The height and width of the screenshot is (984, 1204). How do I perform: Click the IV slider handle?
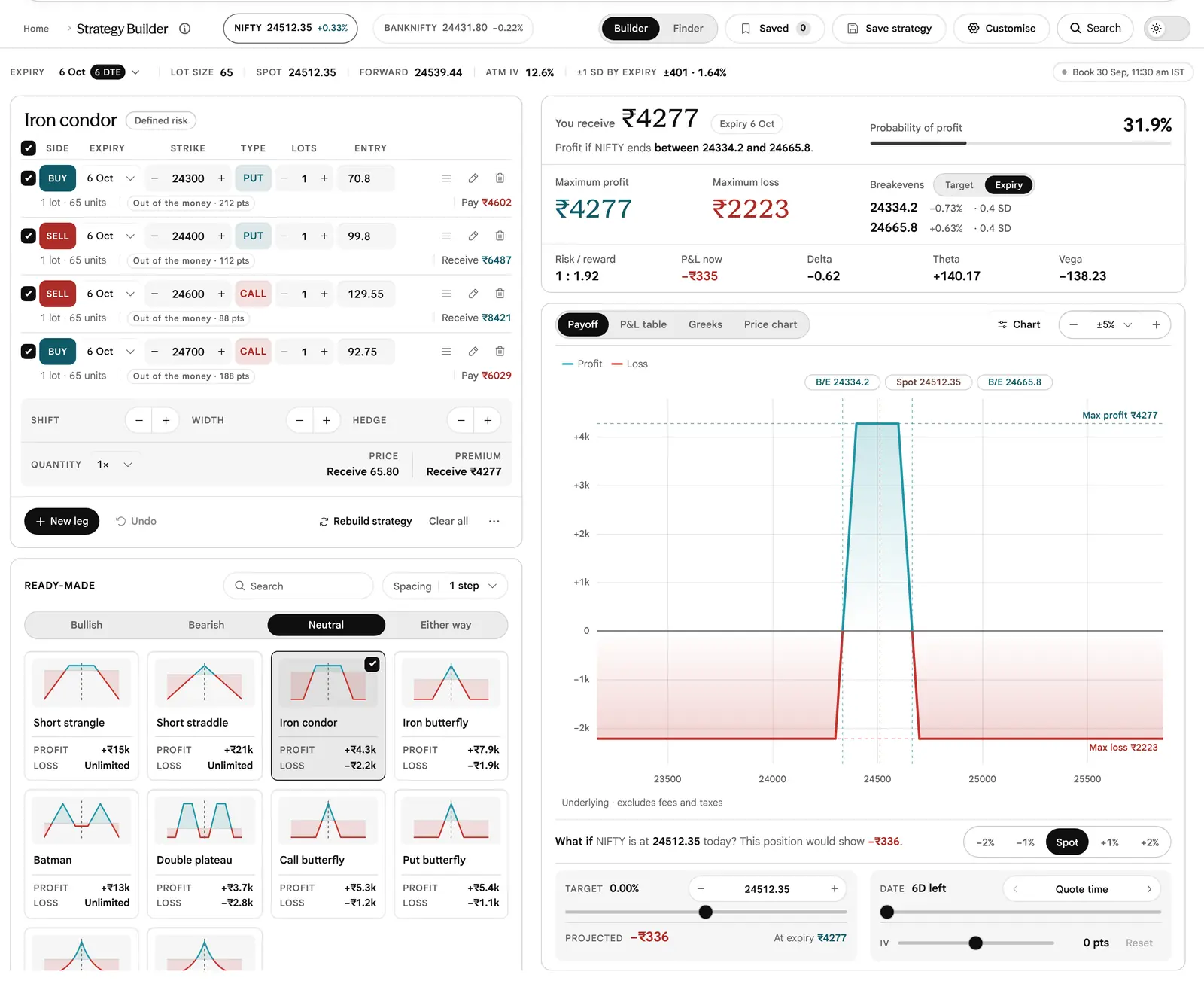pos(975,943)
